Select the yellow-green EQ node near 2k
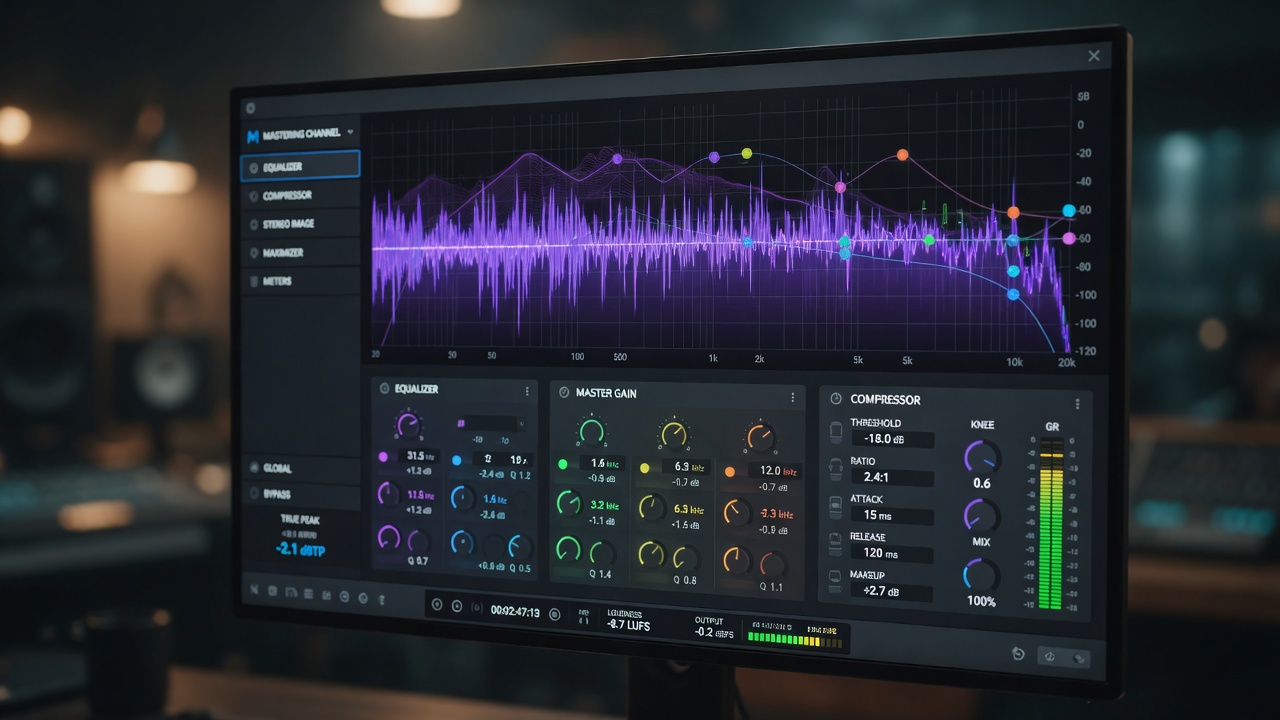1280x720 pixels. [746, 153]
